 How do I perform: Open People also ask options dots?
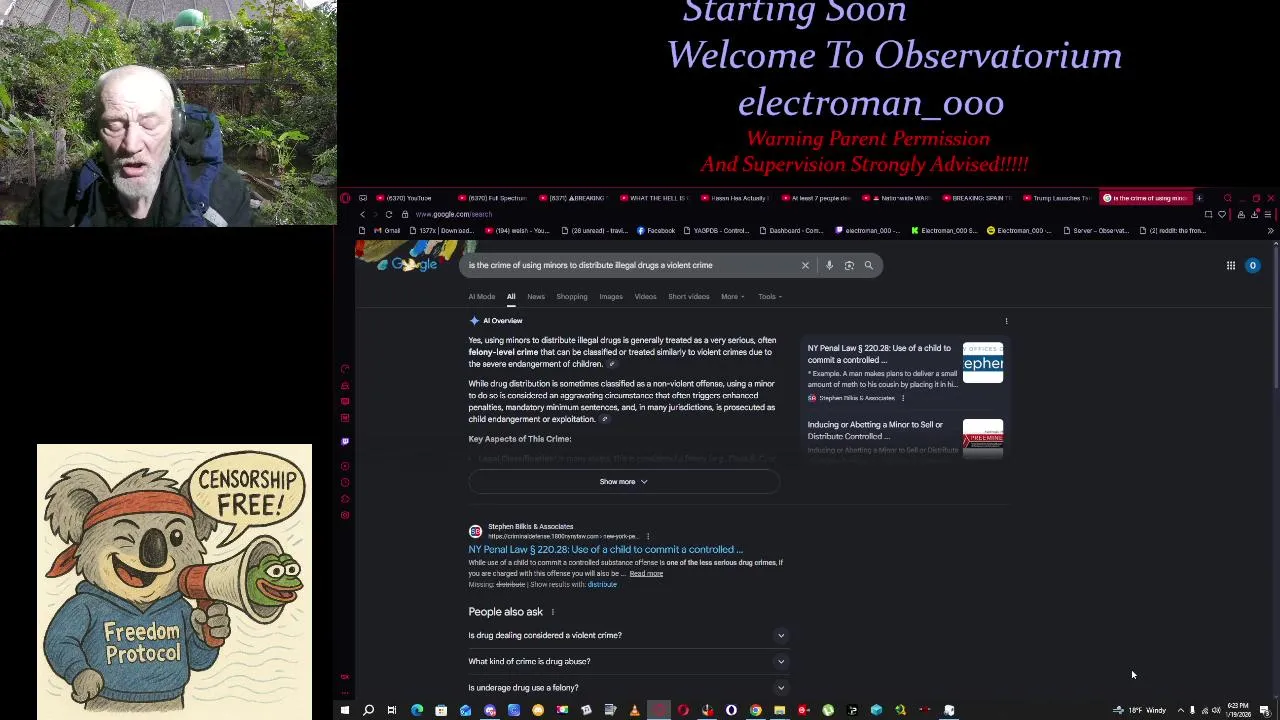coord(552,612)
